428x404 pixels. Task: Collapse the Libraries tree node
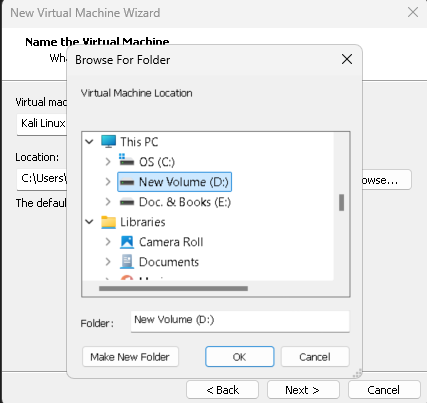pyautogui.click(x=89, y=222)
